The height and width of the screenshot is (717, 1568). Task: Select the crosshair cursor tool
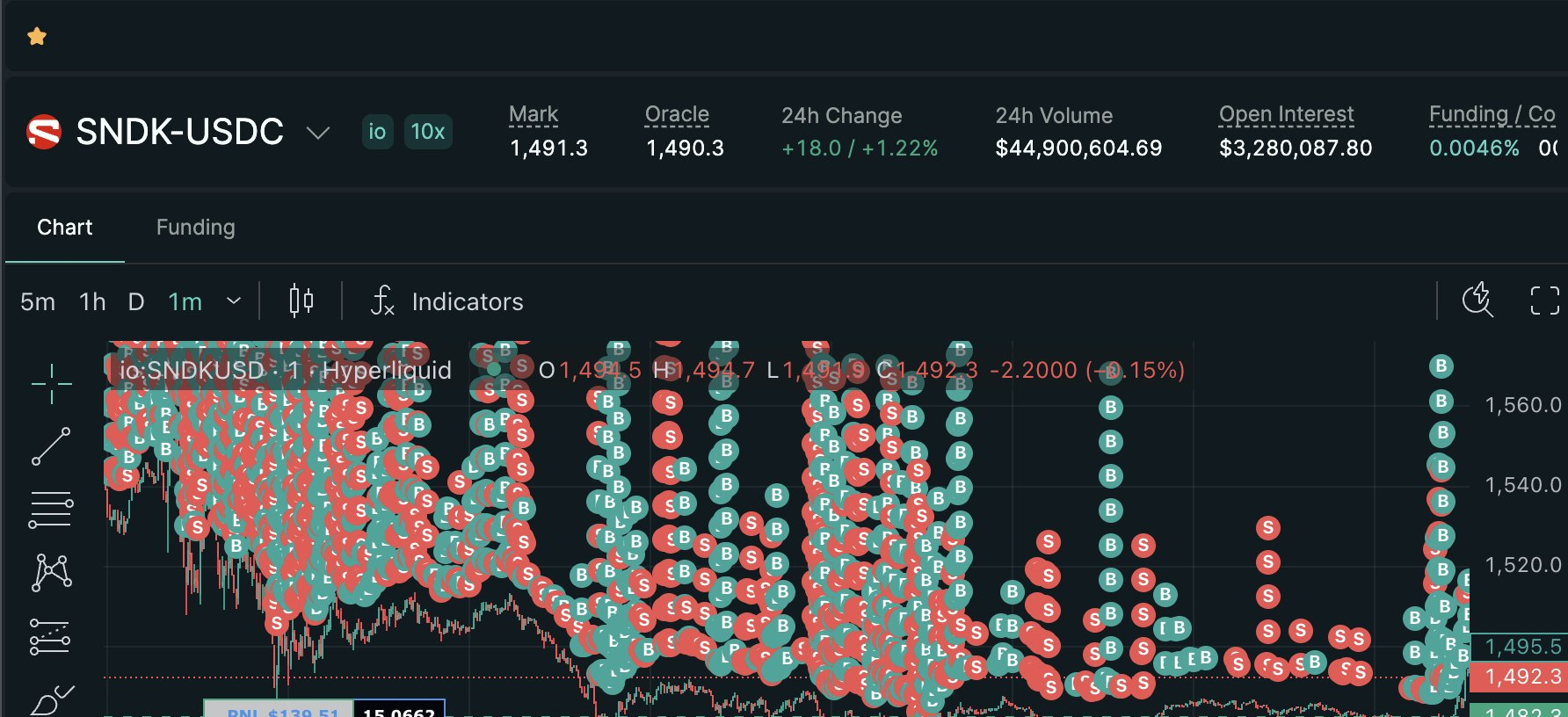coord(52,384)
